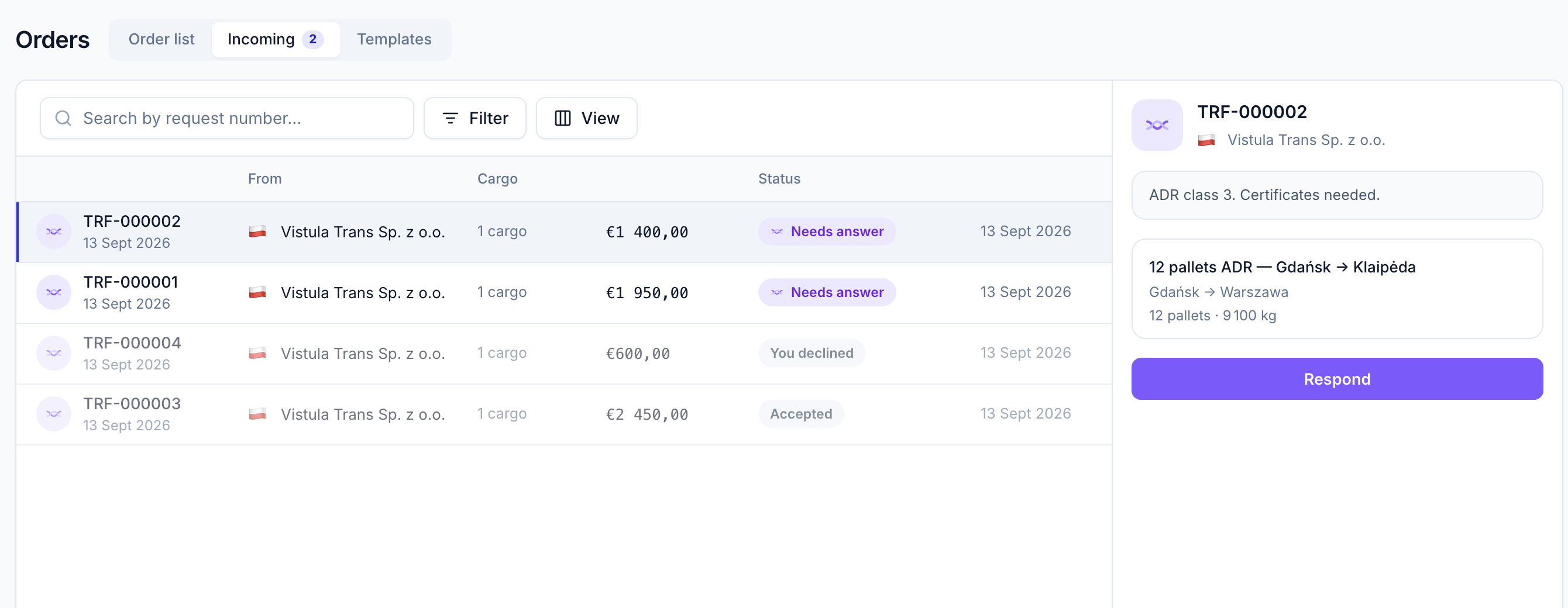The image size is (1568, 608).
Task: Open the 12 pallets ADR cargo card
Action: click(x=1337, y=289)
